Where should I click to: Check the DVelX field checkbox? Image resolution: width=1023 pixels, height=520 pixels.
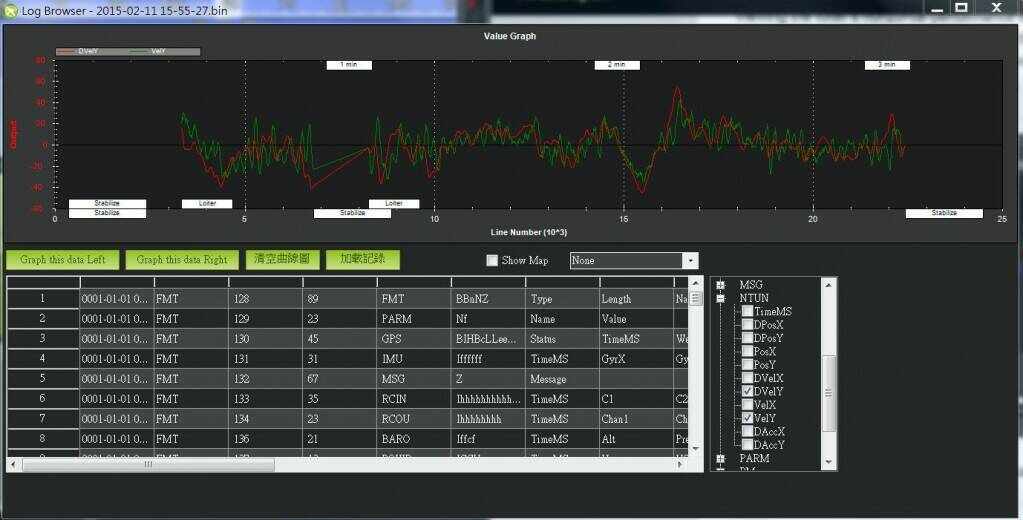tap(748, 378)
